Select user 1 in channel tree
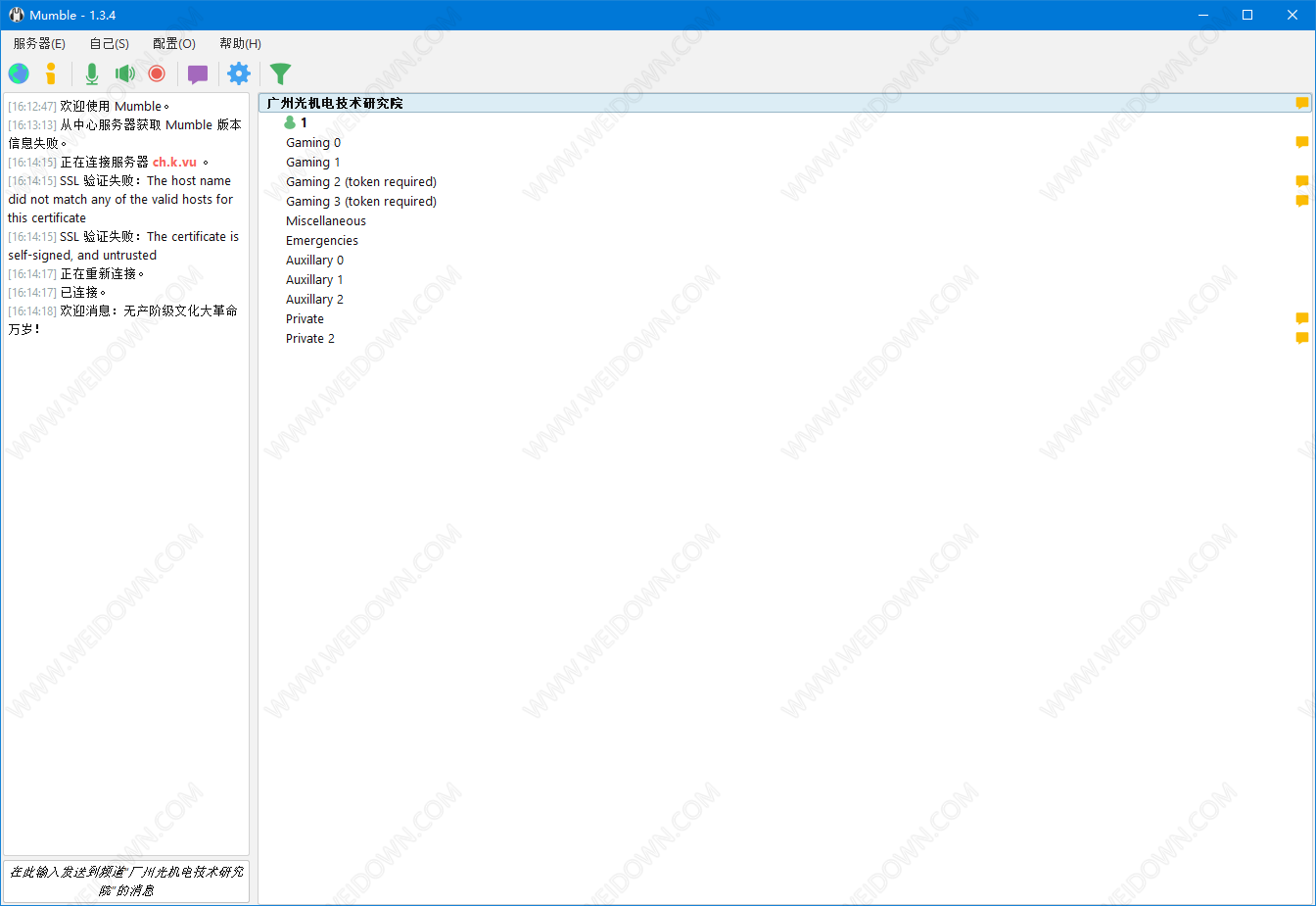 point(304,122)
